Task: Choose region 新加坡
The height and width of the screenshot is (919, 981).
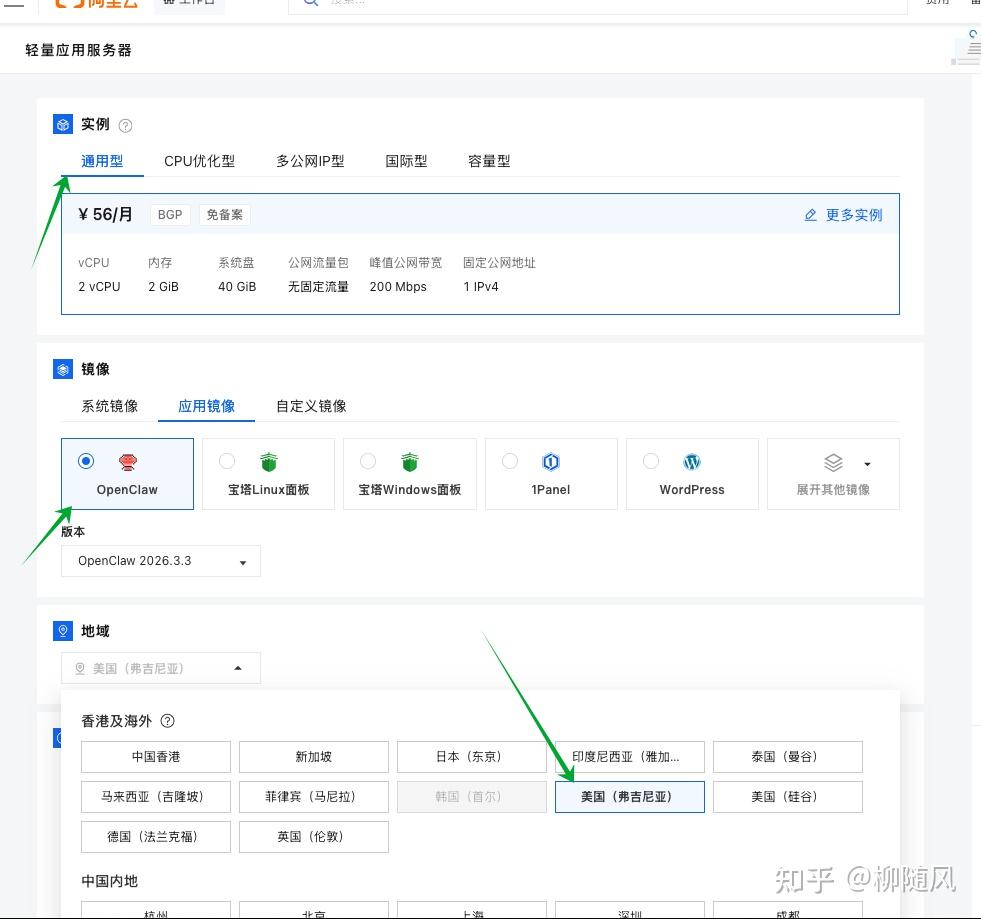Action: (x=313, y=757)
